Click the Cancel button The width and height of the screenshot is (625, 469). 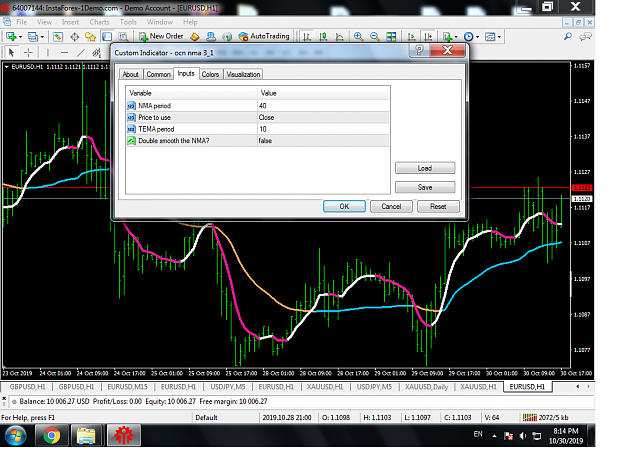[391, 206]
